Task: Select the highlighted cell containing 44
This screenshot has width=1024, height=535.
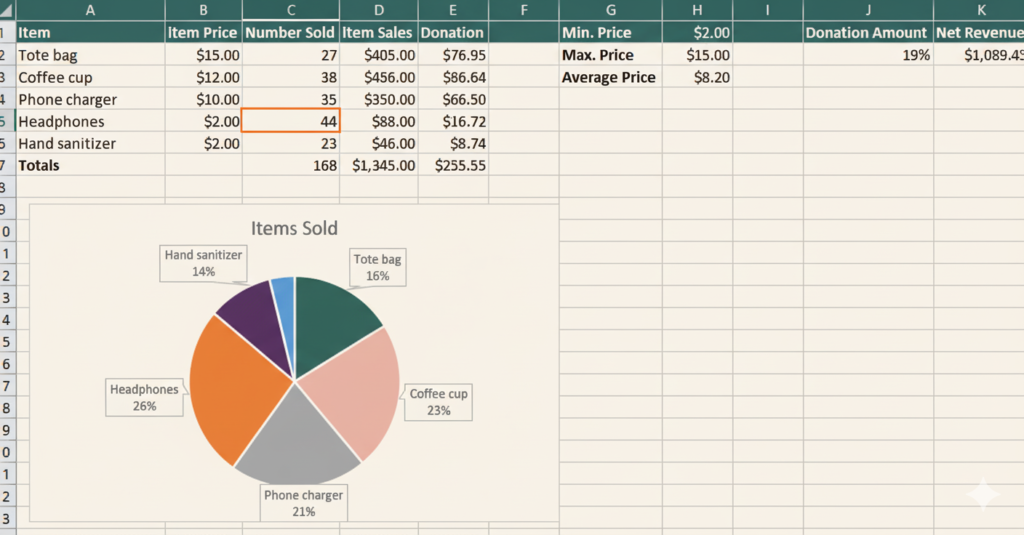Action: click(291, 121)
